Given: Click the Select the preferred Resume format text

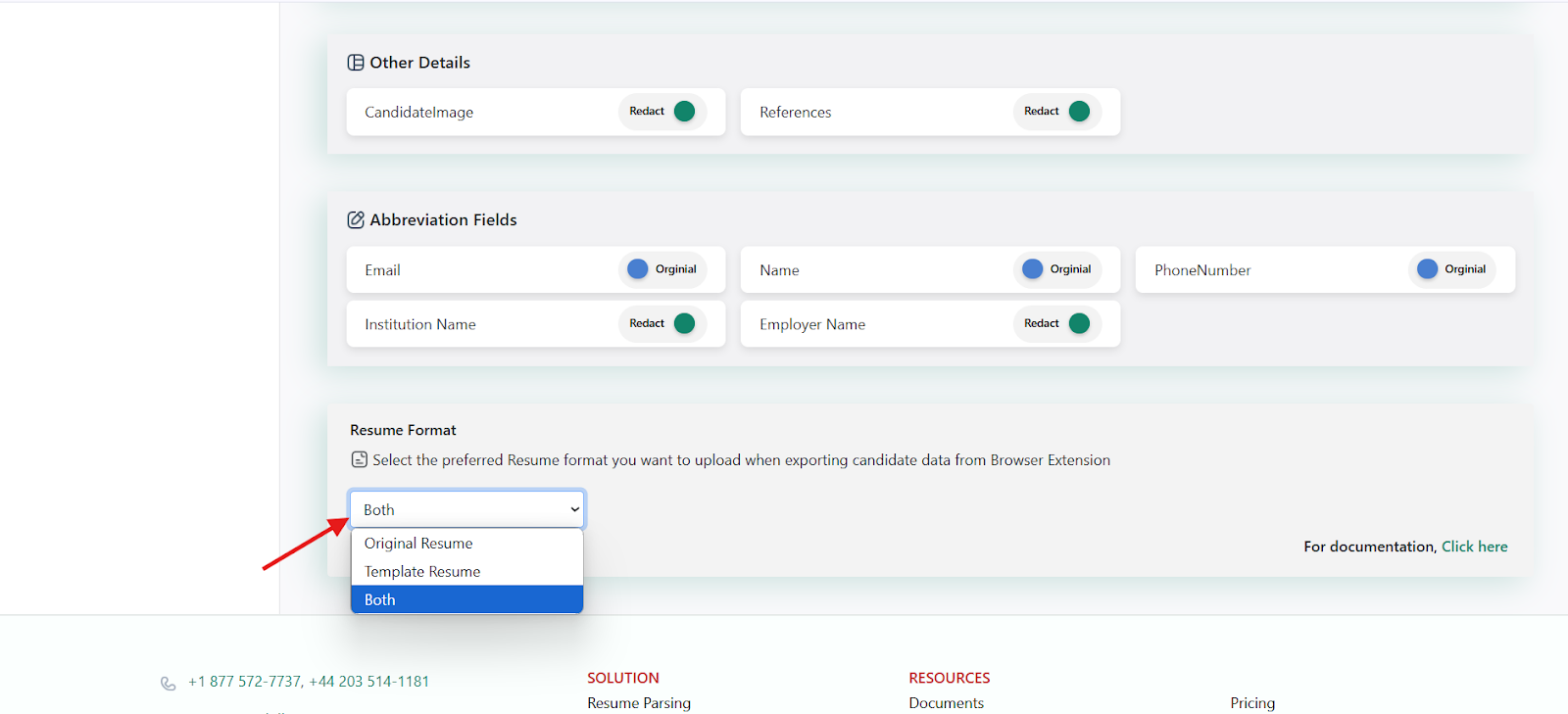Looking at the screenshot, I should click(x=741, y=460).
